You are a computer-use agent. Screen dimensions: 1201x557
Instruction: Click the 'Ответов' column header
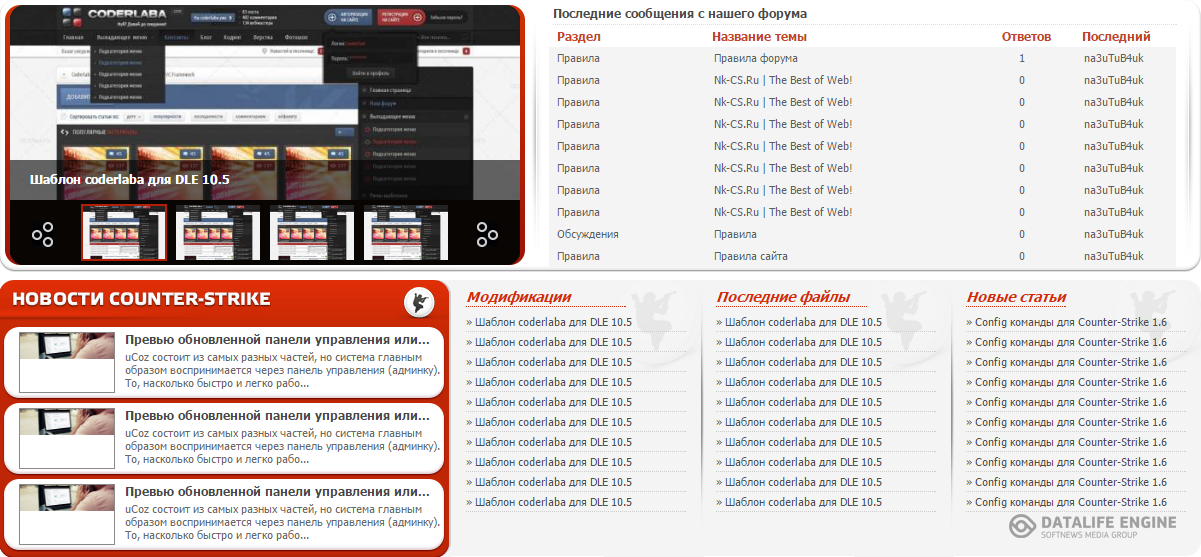(x=1026, y=37)
